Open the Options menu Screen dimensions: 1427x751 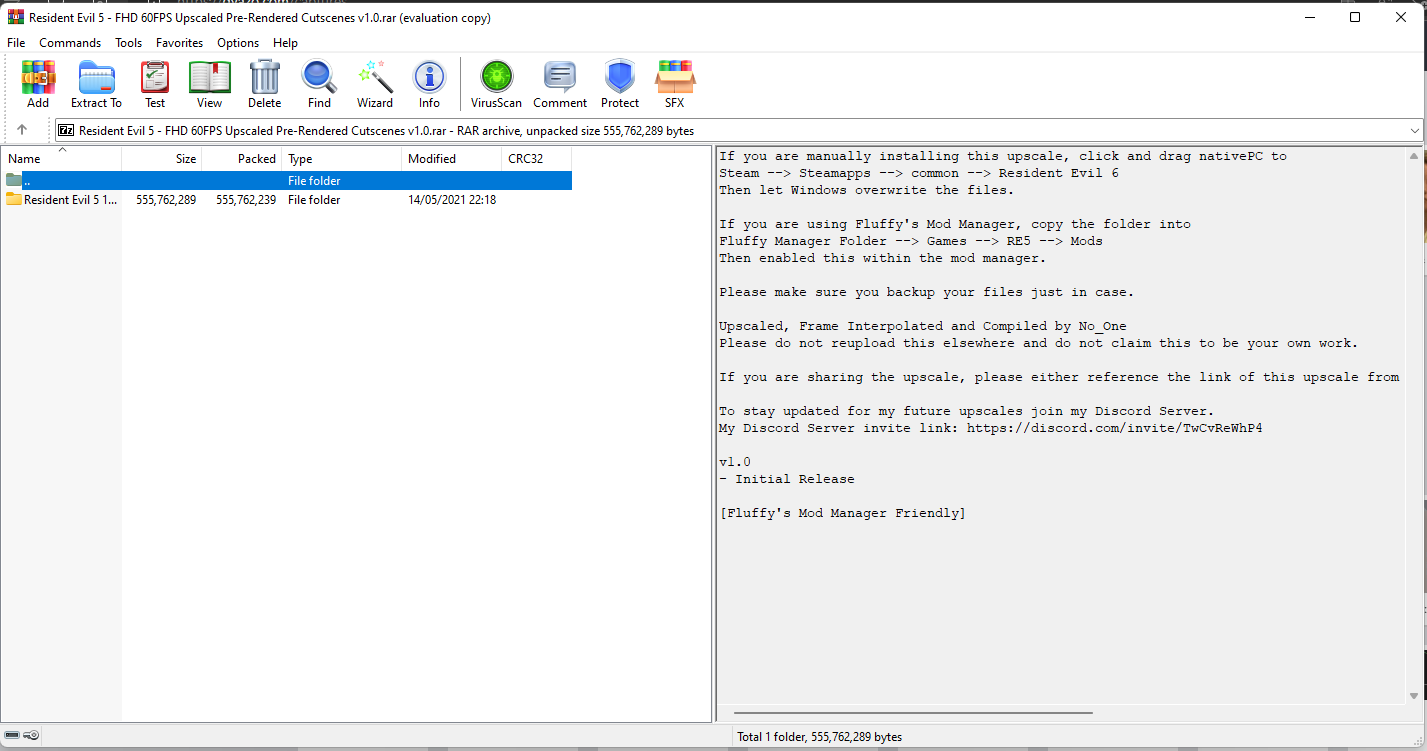point(238,43)
